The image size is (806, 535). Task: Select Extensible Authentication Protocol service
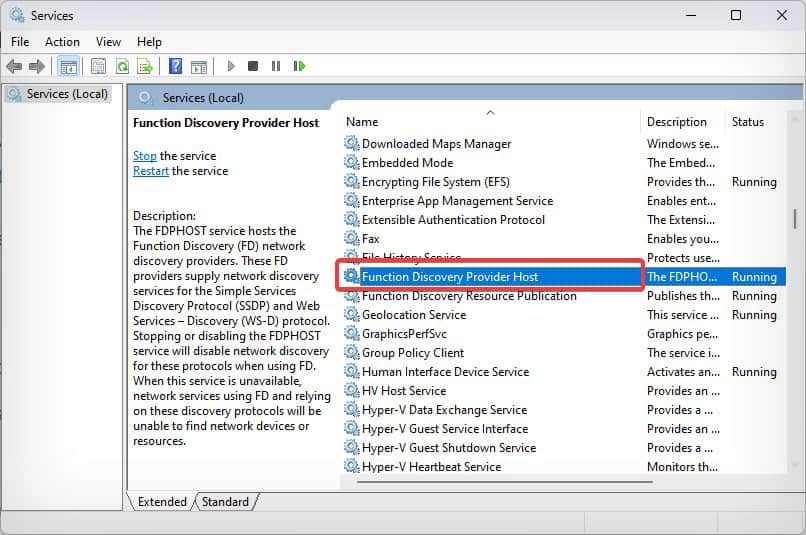[x=564, y=219]
